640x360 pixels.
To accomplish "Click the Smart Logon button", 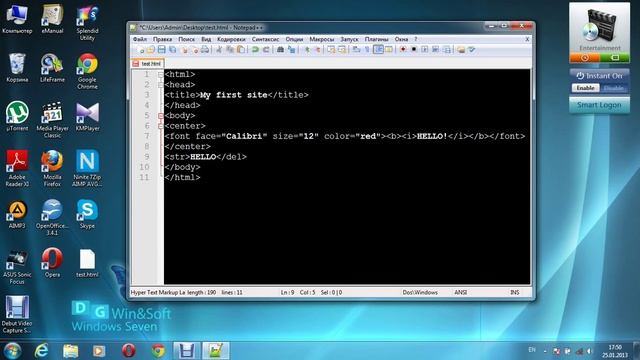I will click(599, 105).
